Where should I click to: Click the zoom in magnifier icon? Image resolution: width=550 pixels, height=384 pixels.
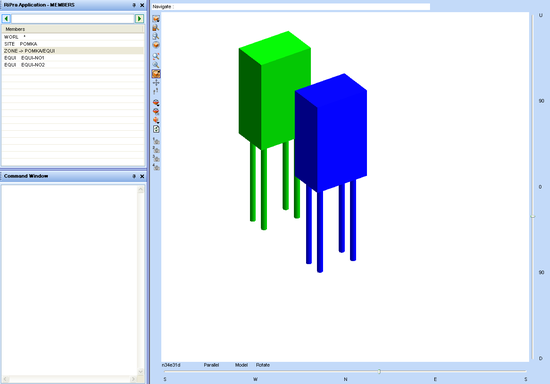point(156,56)
